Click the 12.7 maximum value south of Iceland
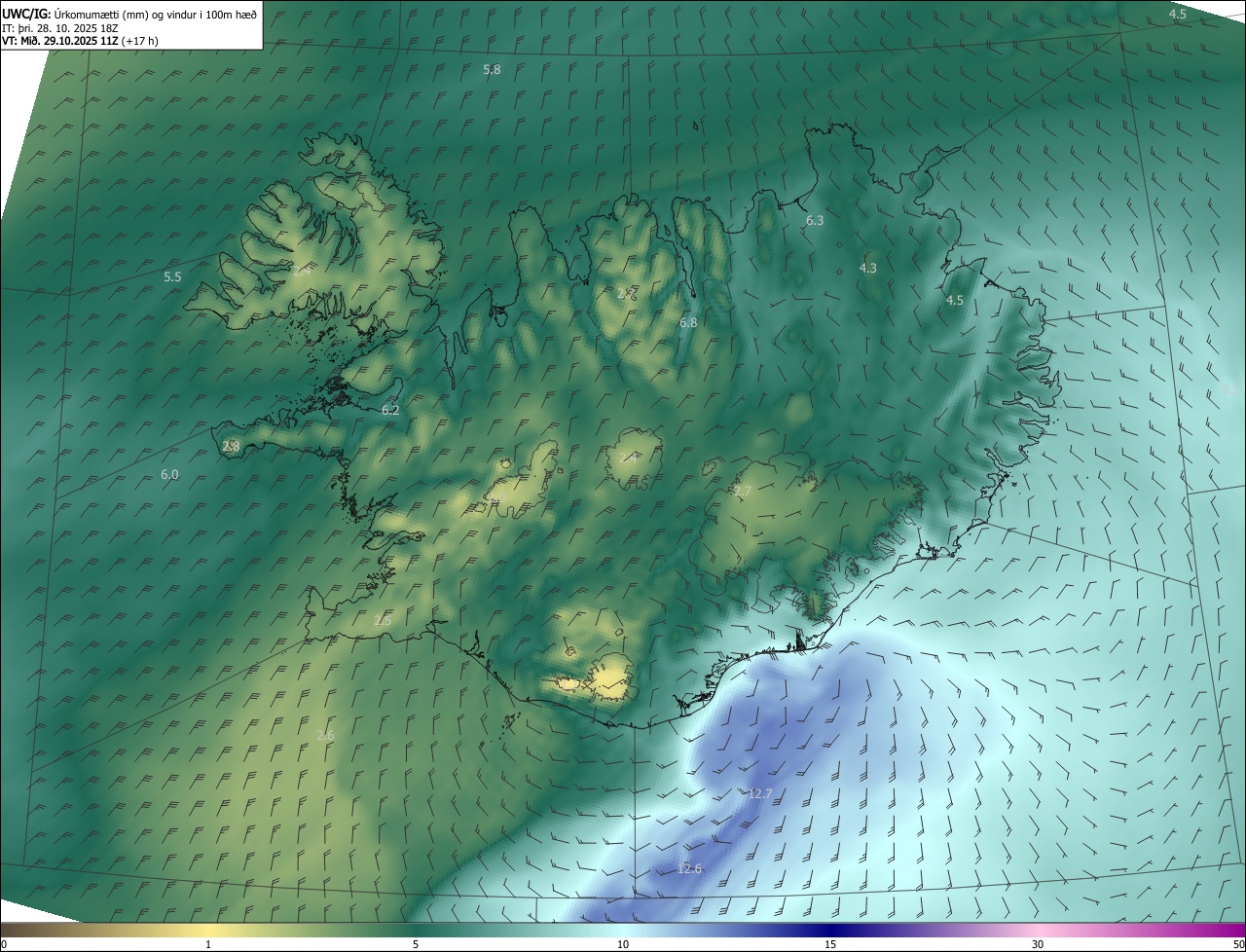 760,794
